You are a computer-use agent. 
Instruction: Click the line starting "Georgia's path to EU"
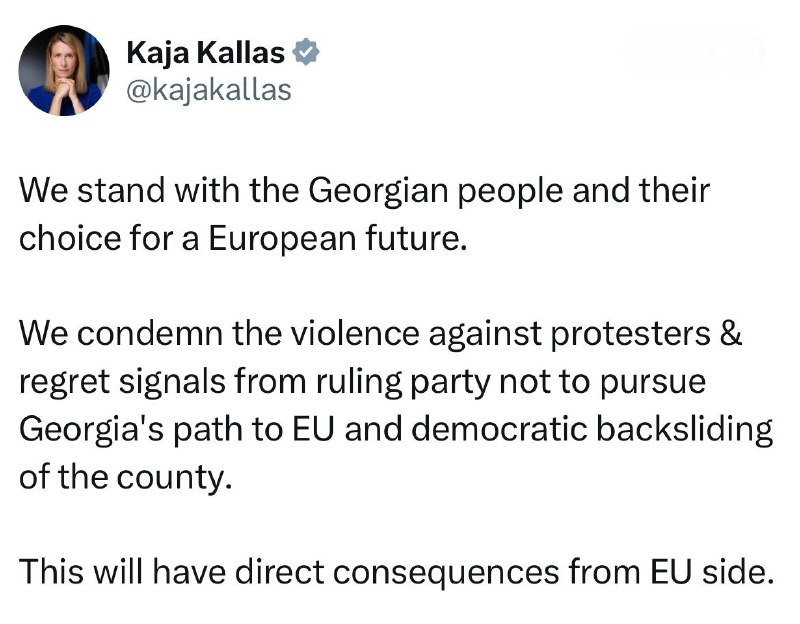point(396,430)
